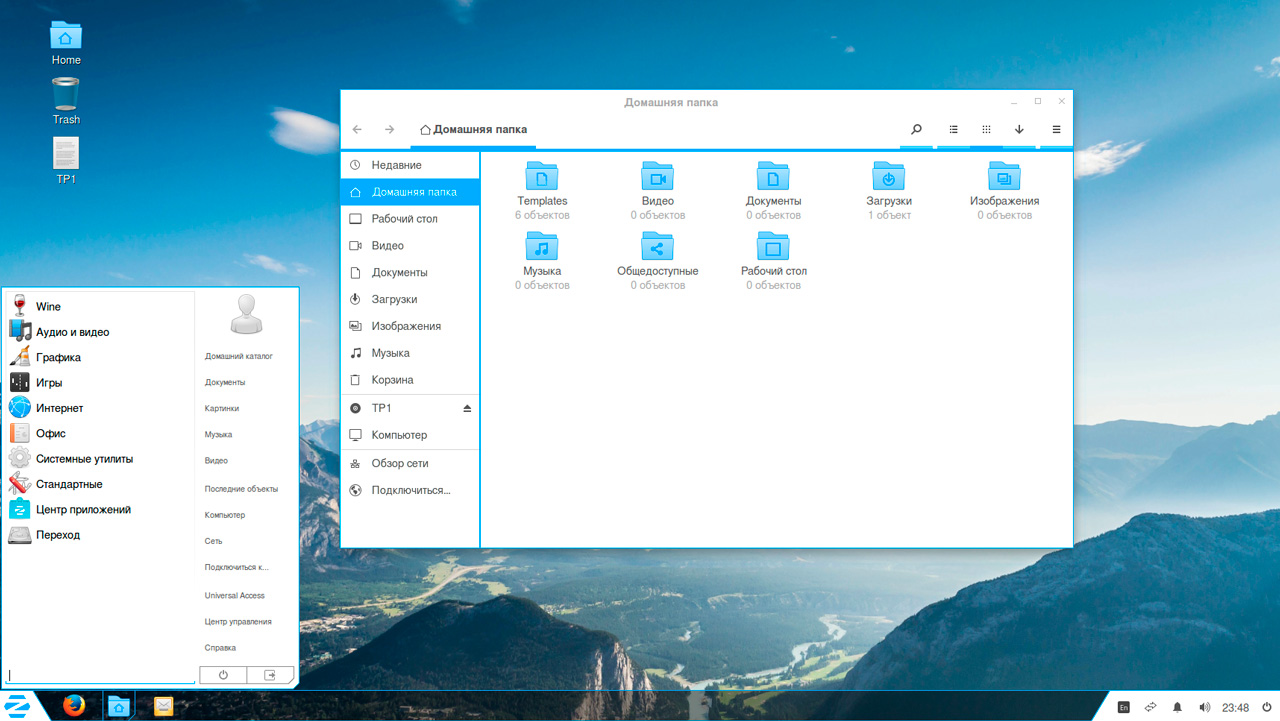Click the volume icon in system tray
1280x721 pixels.
coord(1204,707)
